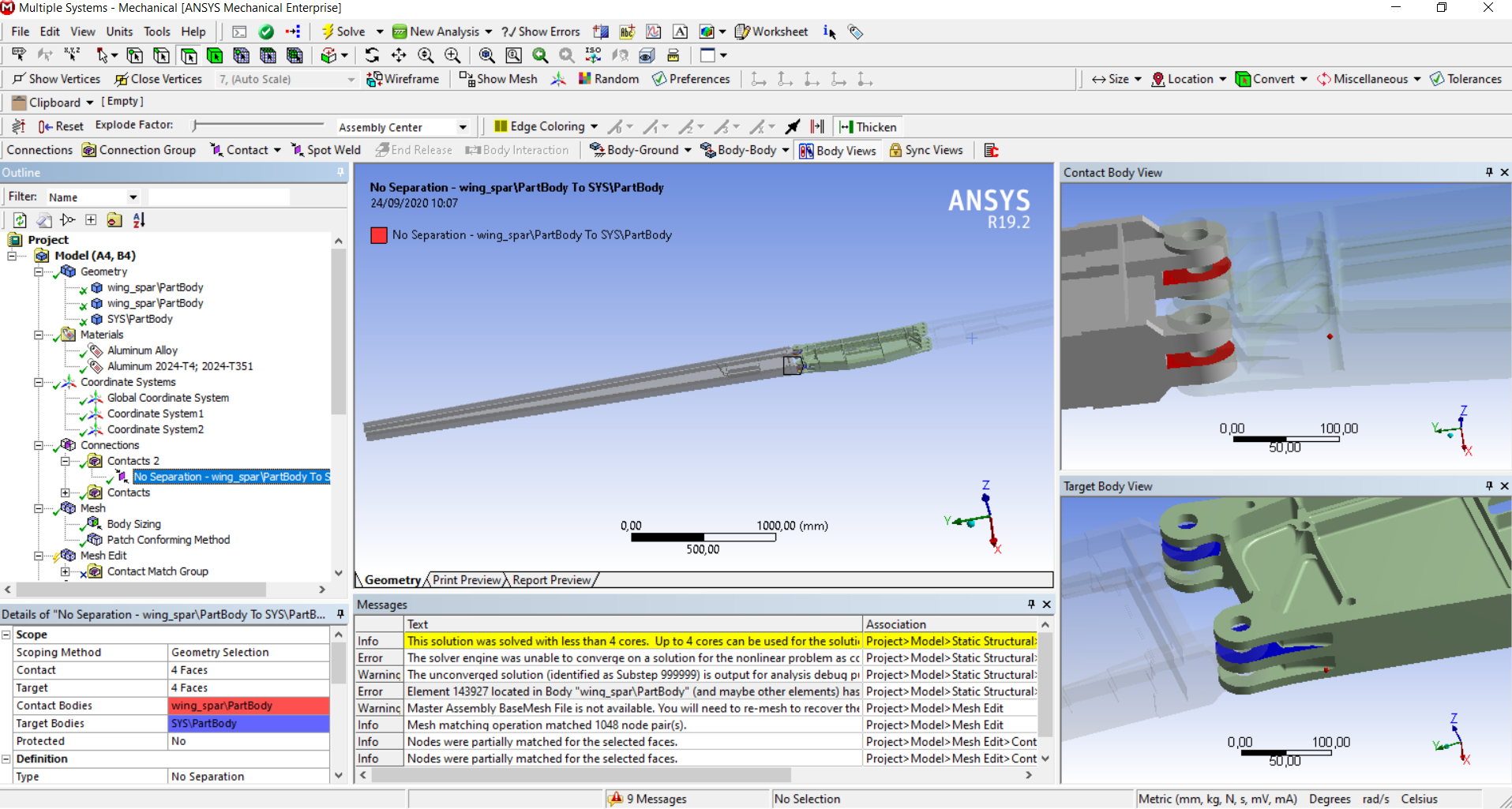Collapse the Geometry tree node
This screenshot has height=809, width=1512.
(38, 272)
